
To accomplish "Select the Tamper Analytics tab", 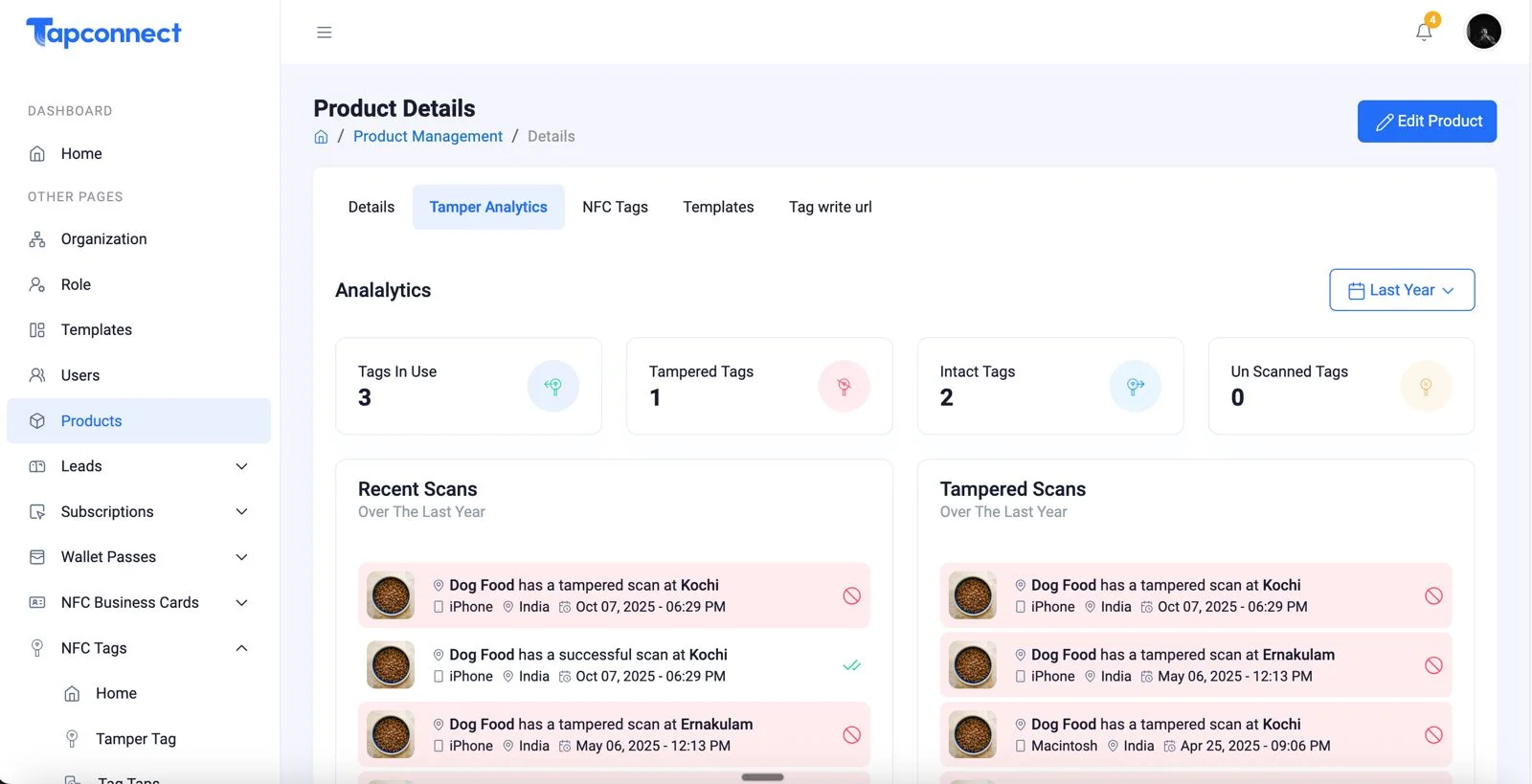I will (488, 207).
